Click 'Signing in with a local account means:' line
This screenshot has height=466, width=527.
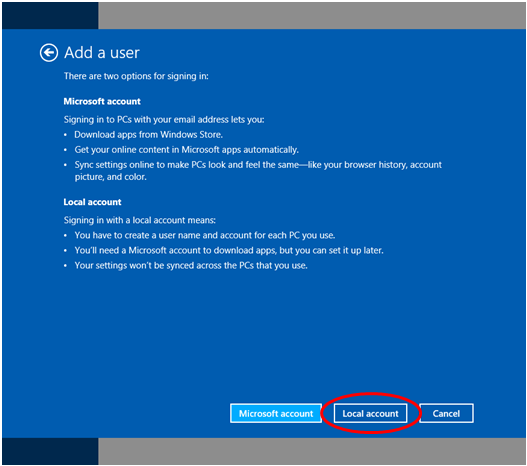pyautogui.click(x=140, y=220)
